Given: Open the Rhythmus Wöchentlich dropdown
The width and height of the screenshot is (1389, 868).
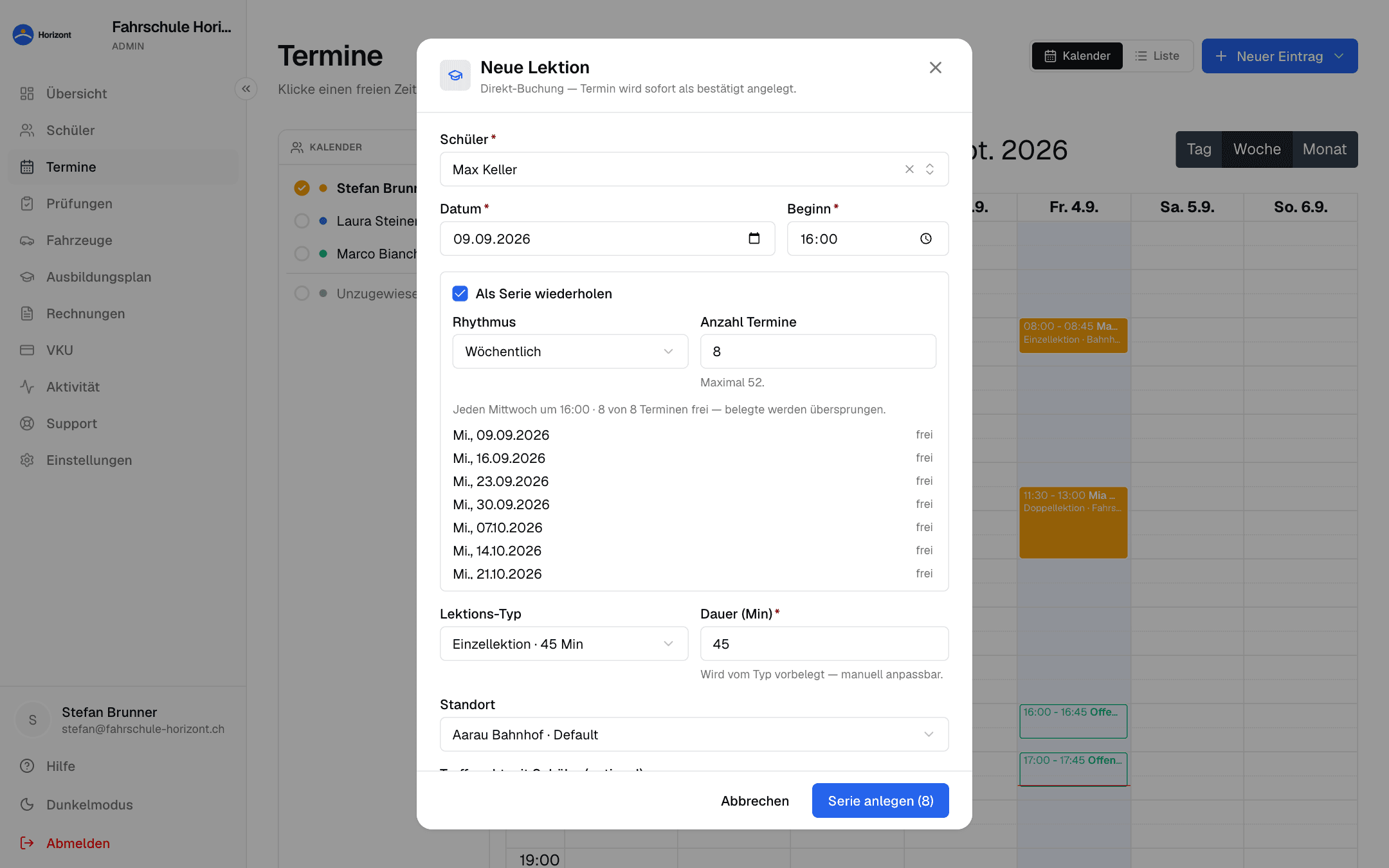Looking at the screenshot, I should 570,351.
